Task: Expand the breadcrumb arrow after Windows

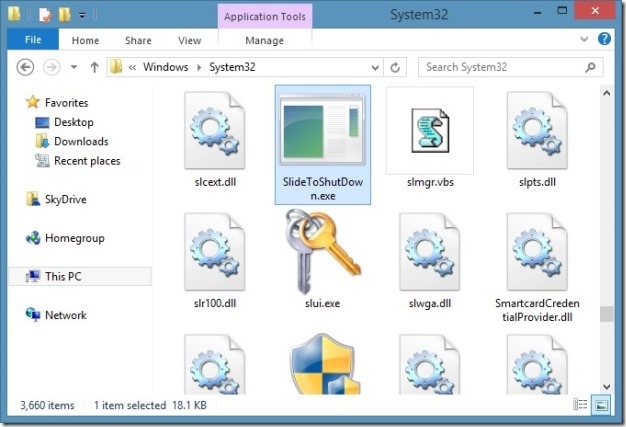Action: (x=199, y=67)
